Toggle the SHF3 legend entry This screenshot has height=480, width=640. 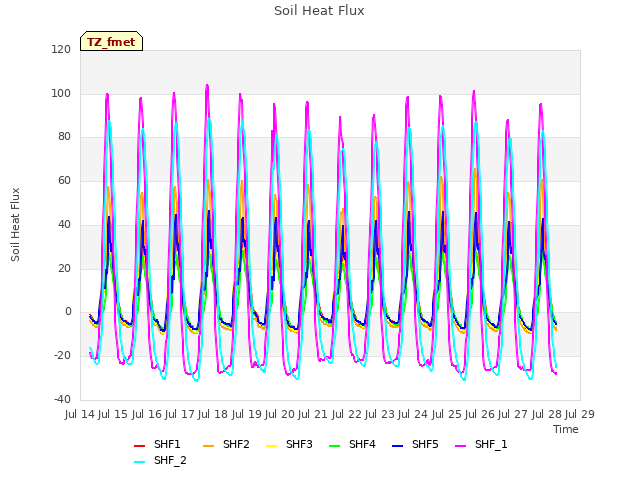[289, 444]
